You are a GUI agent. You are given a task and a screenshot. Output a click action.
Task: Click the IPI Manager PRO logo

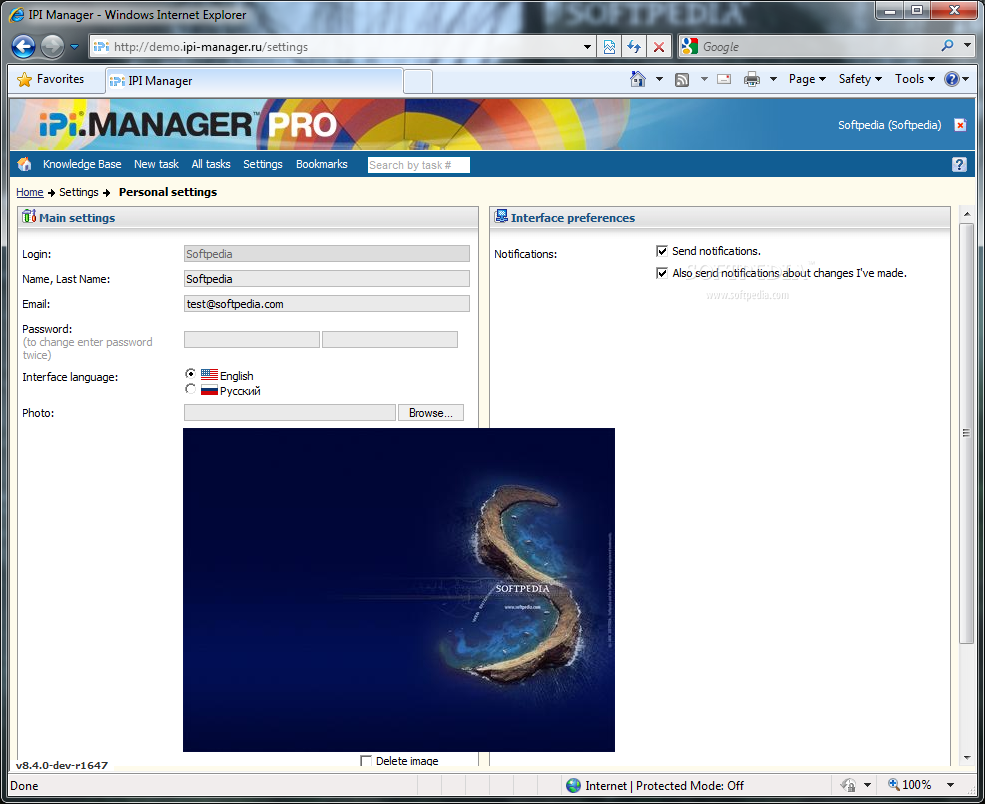pos(187,124)
